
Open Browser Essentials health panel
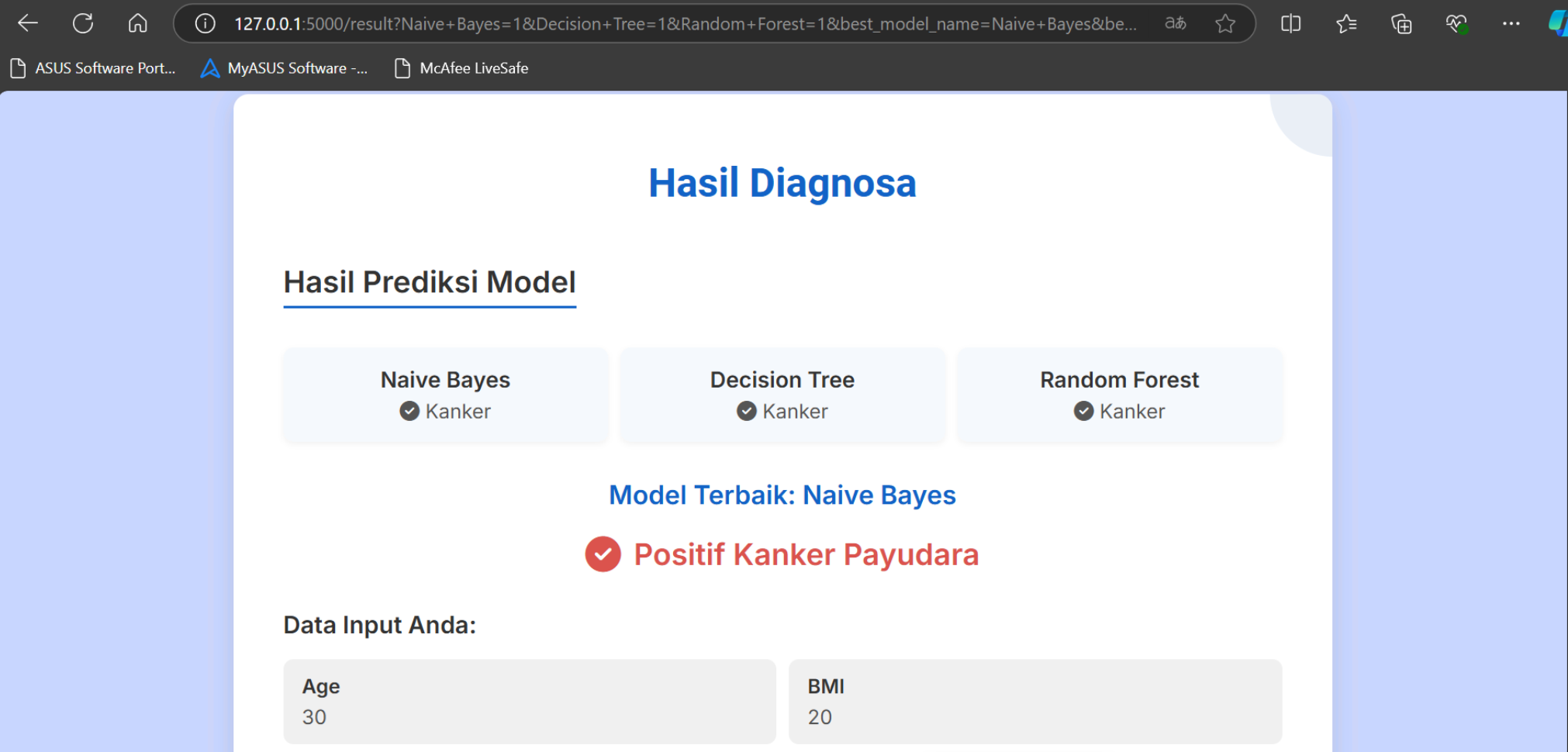coord(1456,23)
